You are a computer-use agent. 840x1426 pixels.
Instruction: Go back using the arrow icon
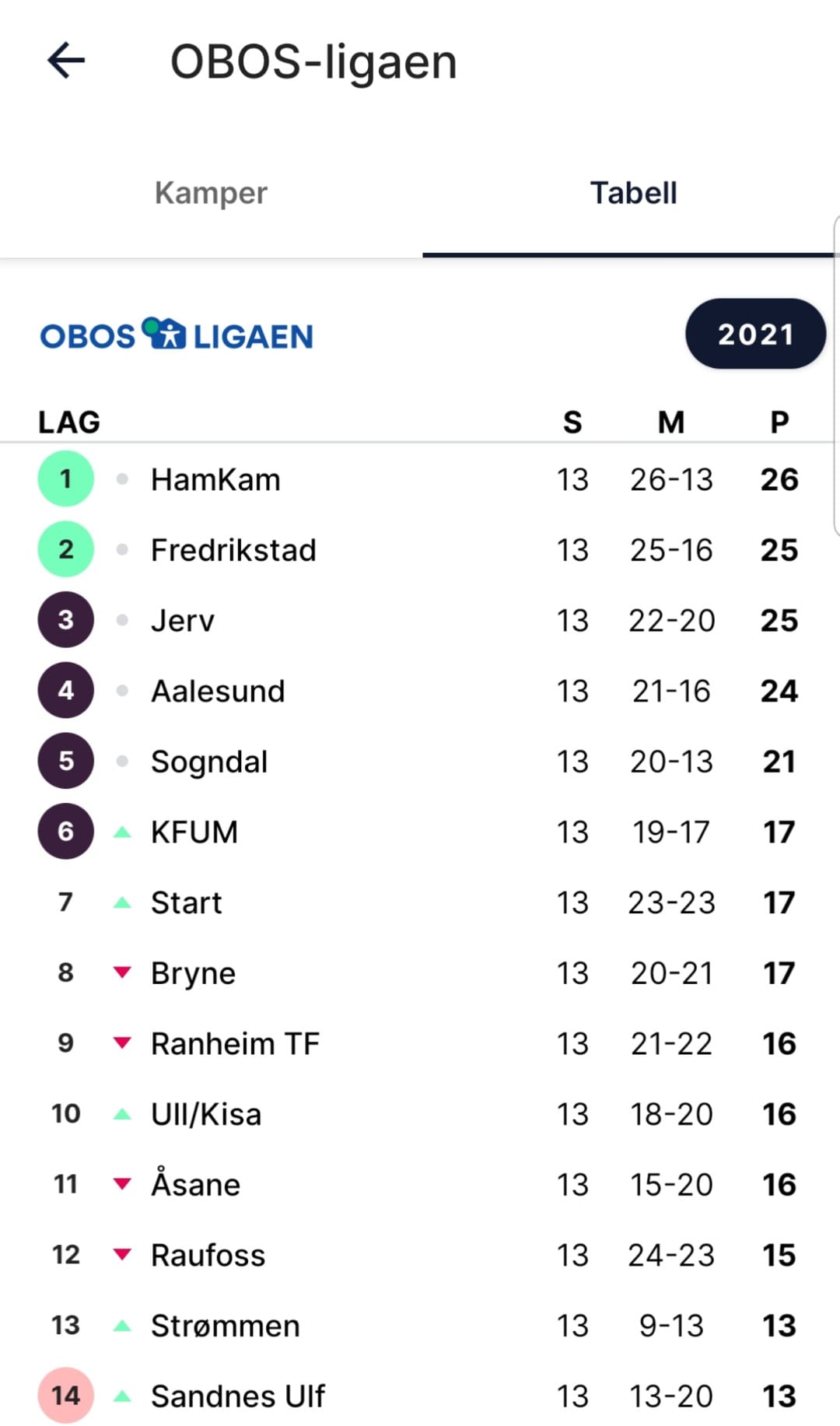[x=66, y=61]
